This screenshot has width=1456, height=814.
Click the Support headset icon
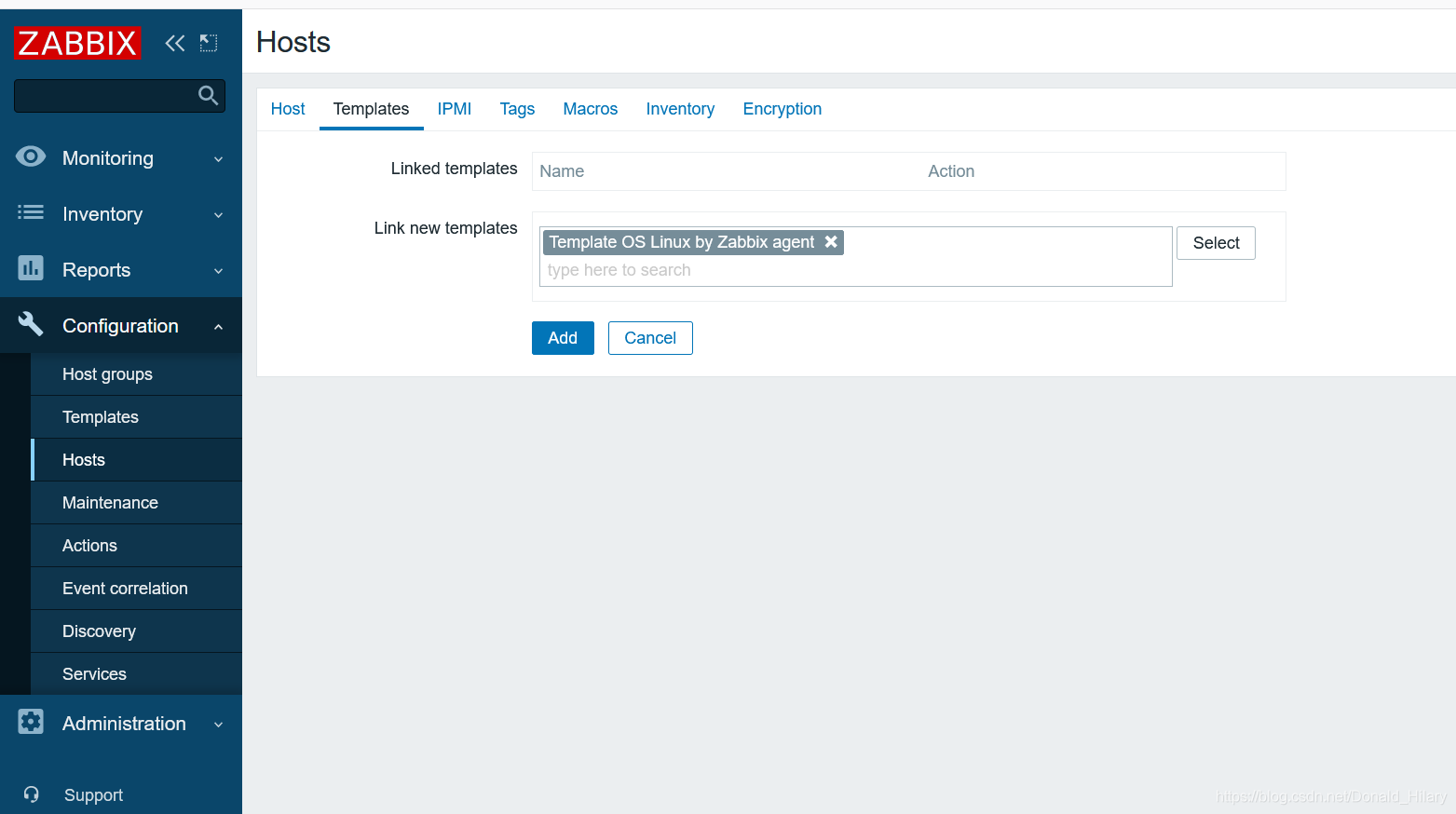click(32, 794)
